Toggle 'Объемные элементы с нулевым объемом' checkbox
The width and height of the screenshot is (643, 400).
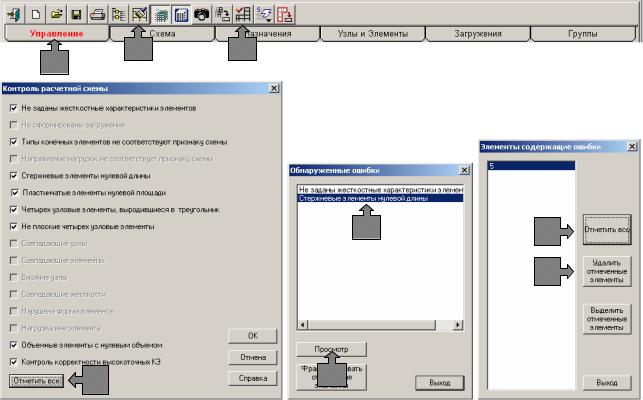pos(14,345)
